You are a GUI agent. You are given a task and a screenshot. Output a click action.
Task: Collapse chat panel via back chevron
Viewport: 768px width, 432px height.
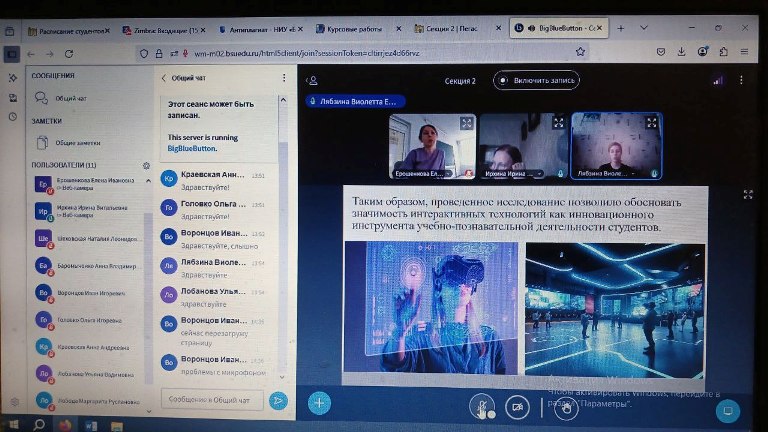pyautogui.click(x=164, y=77)
